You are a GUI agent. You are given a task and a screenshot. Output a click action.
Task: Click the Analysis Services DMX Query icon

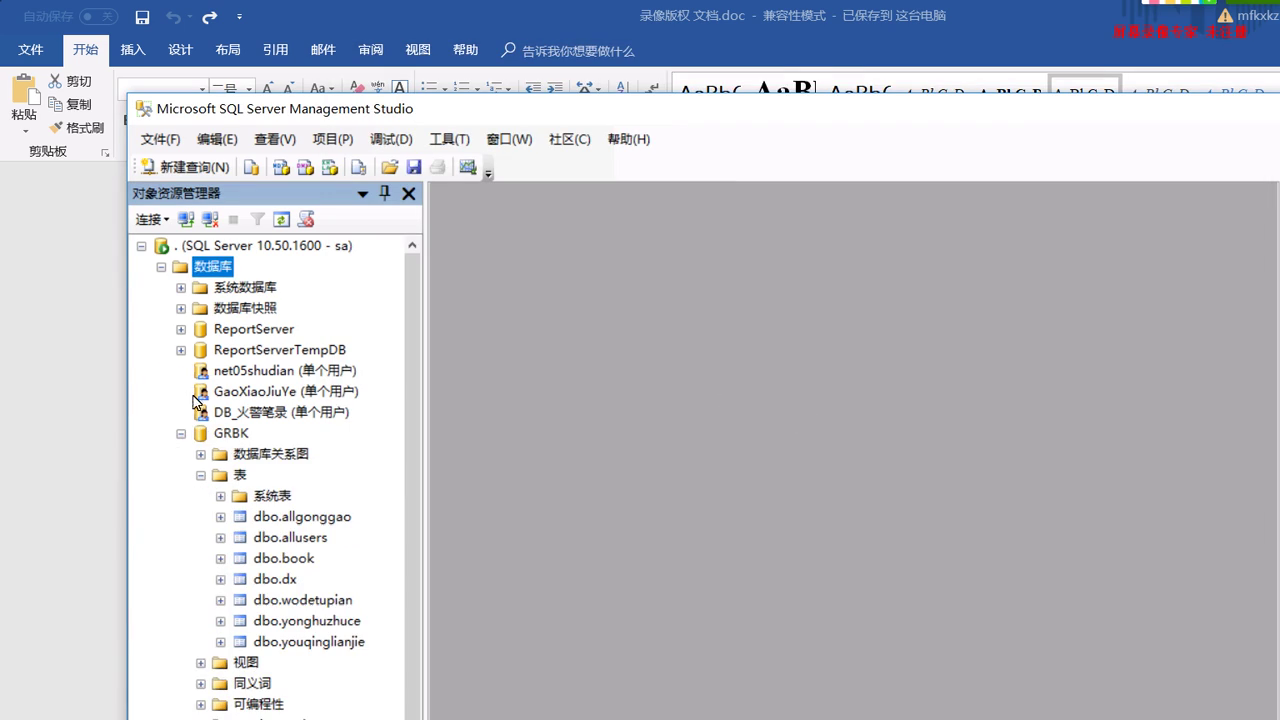tap(306, 167)
